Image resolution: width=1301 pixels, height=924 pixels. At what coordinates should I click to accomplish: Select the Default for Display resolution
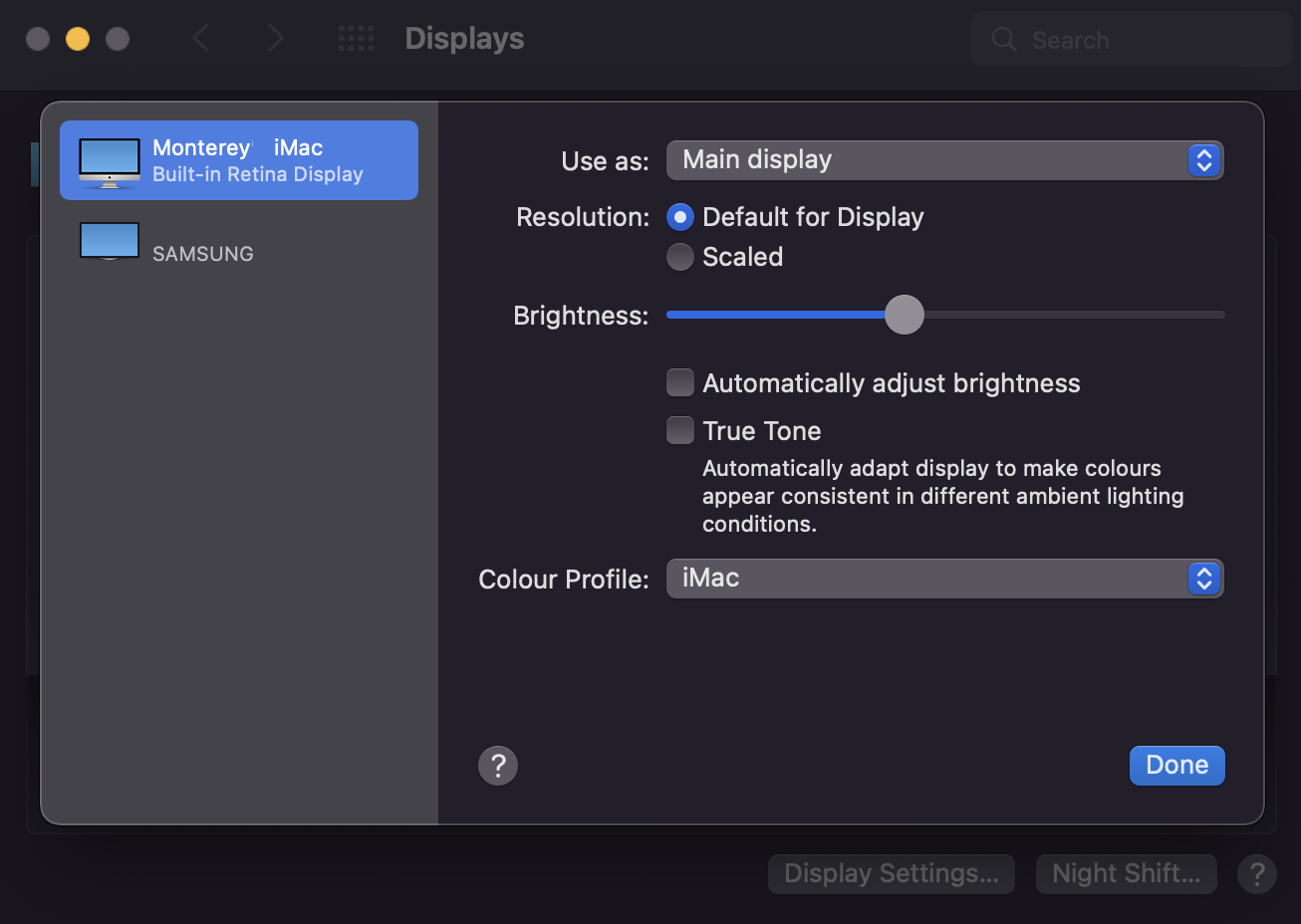coord(680,217)
